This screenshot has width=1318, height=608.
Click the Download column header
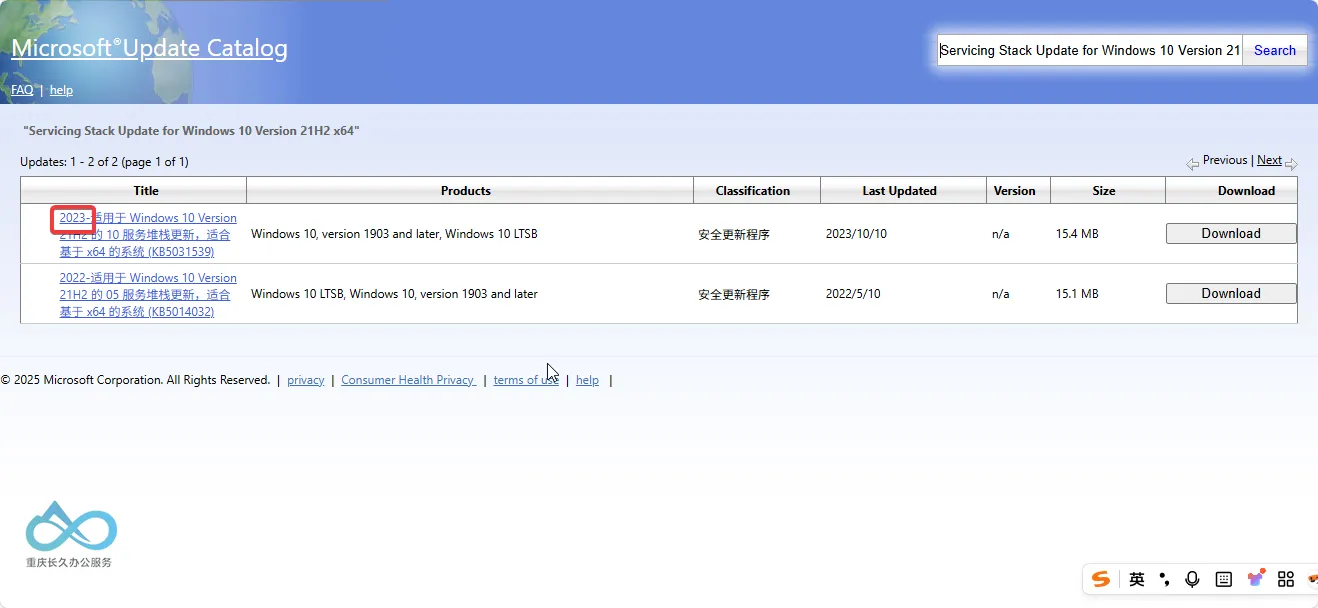tap(1246, 190)
